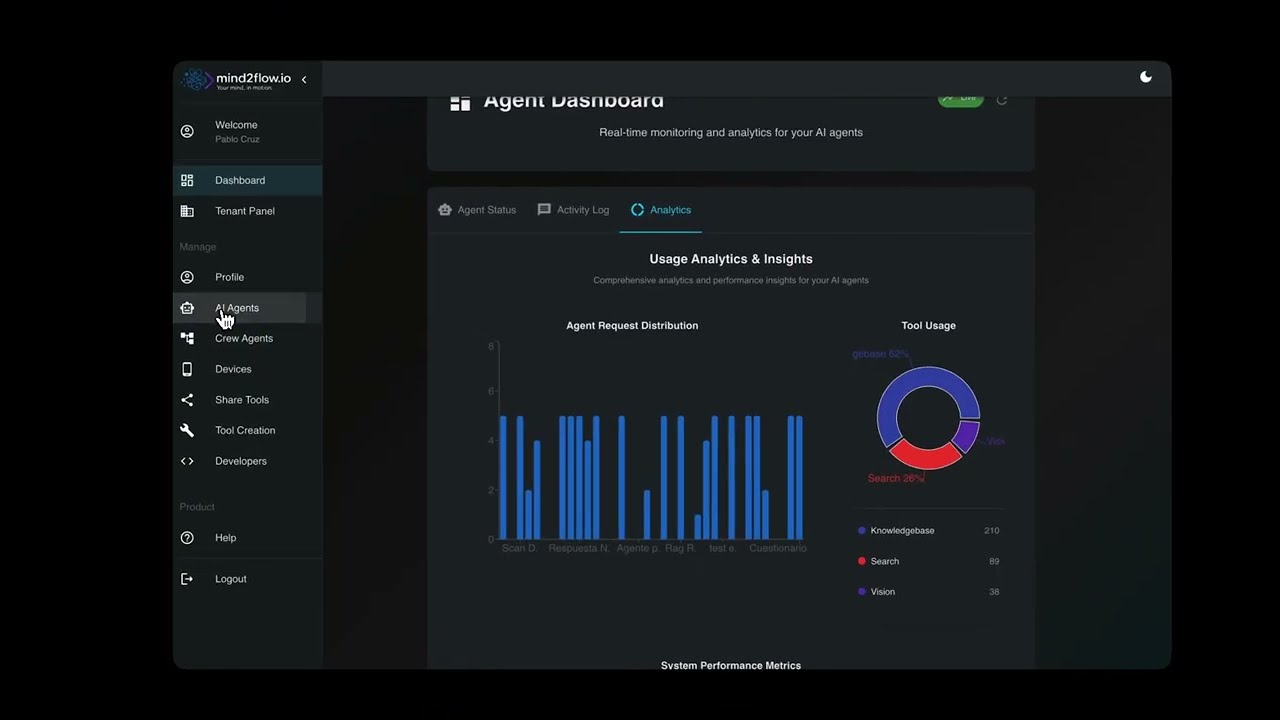Open the Dashboard menu item
Viewport: 1280px width, 720px height.
coord(247,180)
